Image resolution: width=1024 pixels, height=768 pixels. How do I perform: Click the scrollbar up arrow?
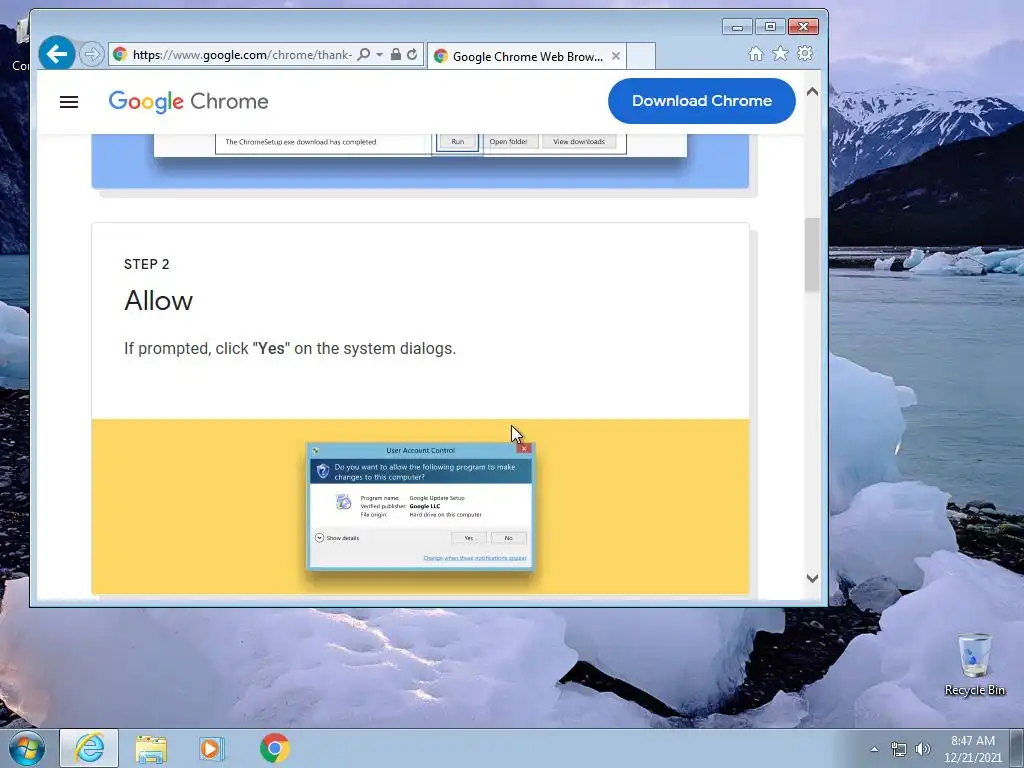(x=812, y=92)
